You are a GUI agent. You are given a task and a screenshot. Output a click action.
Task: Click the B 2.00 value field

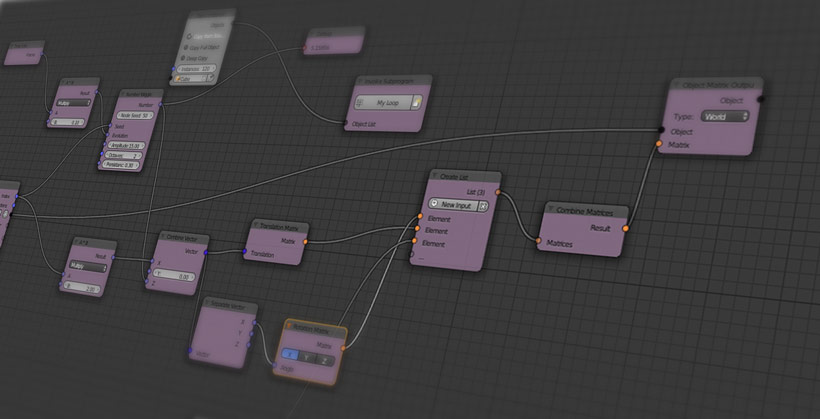[x=83, y=288]
